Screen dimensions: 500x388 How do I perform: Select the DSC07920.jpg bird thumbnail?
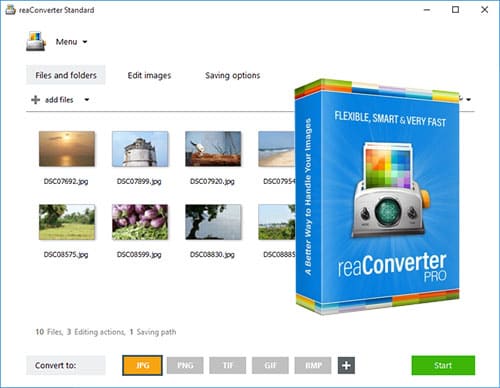point(213,149)
